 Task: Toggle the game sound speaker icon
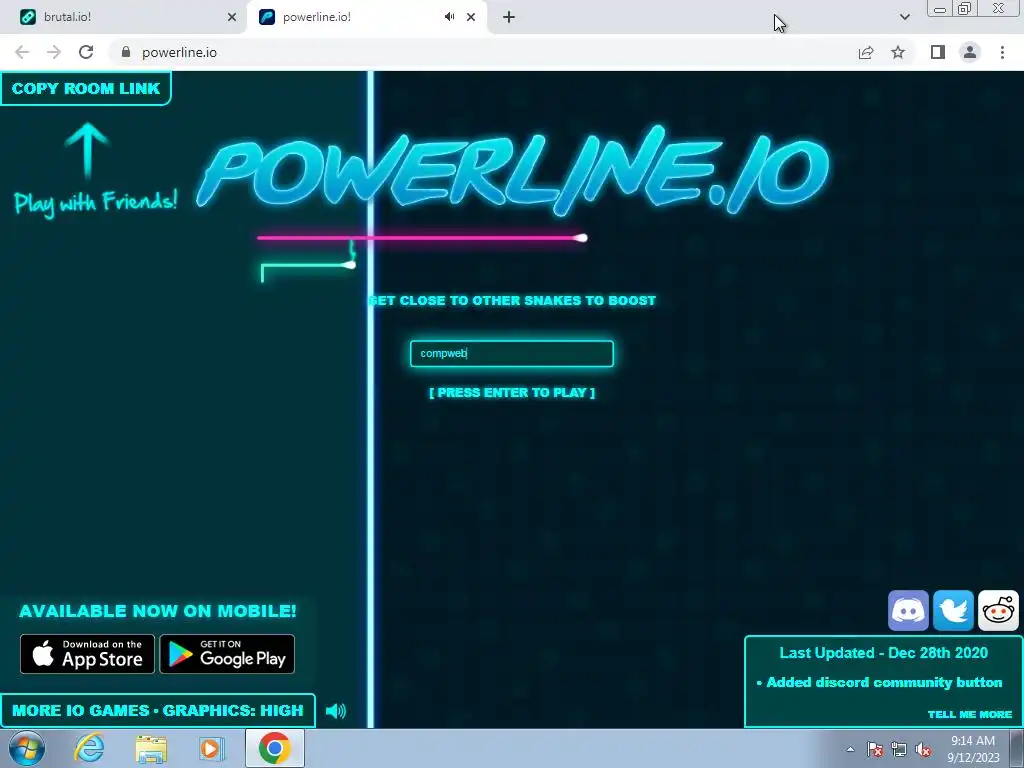tap(336, 711)
